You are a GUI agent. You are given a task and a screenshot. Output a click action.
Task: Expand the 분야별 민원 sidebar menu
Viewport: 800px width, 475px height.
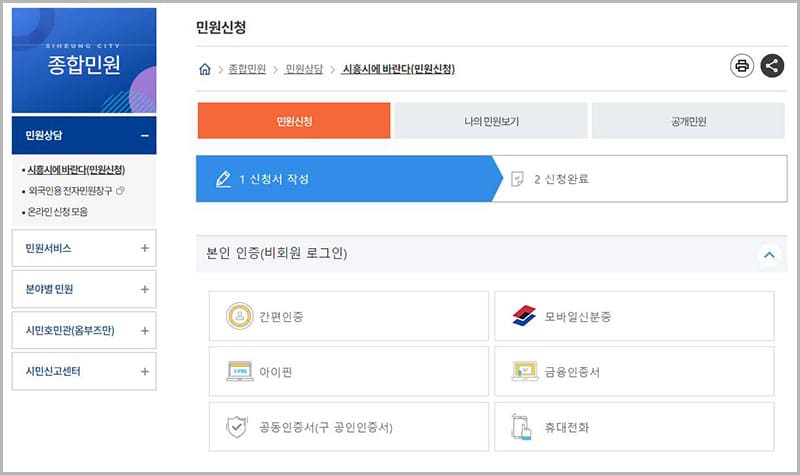144,289
